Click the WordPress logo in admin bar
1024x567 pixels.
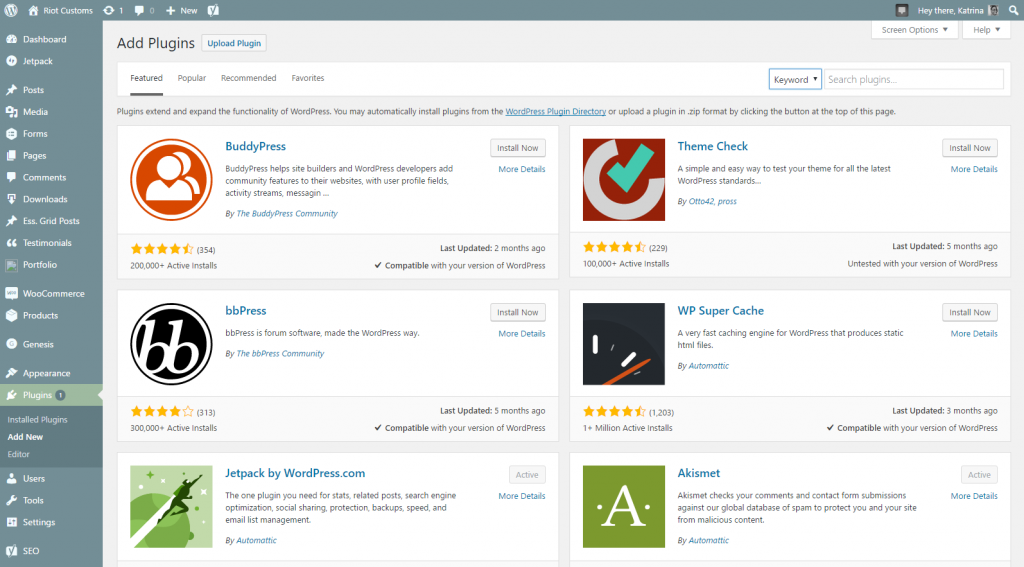tap(10, 10)
